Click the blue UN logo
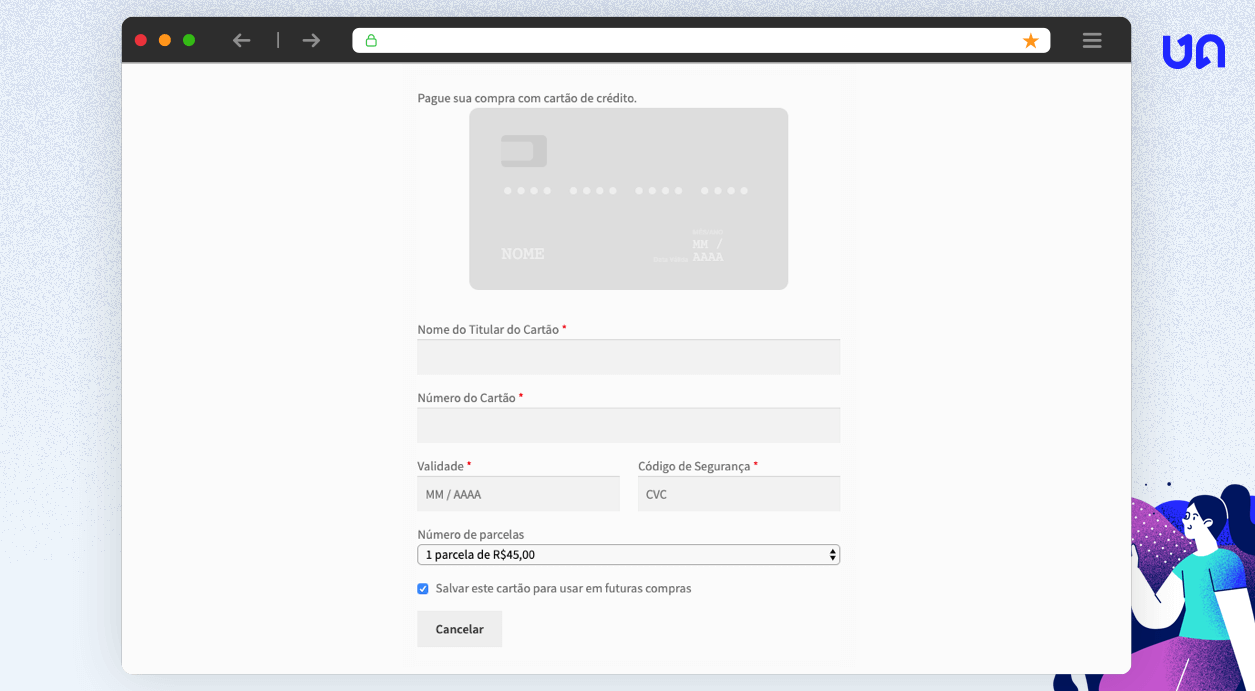The width and height of the screenshot is (1255, 691). (x=1194, y=51)
